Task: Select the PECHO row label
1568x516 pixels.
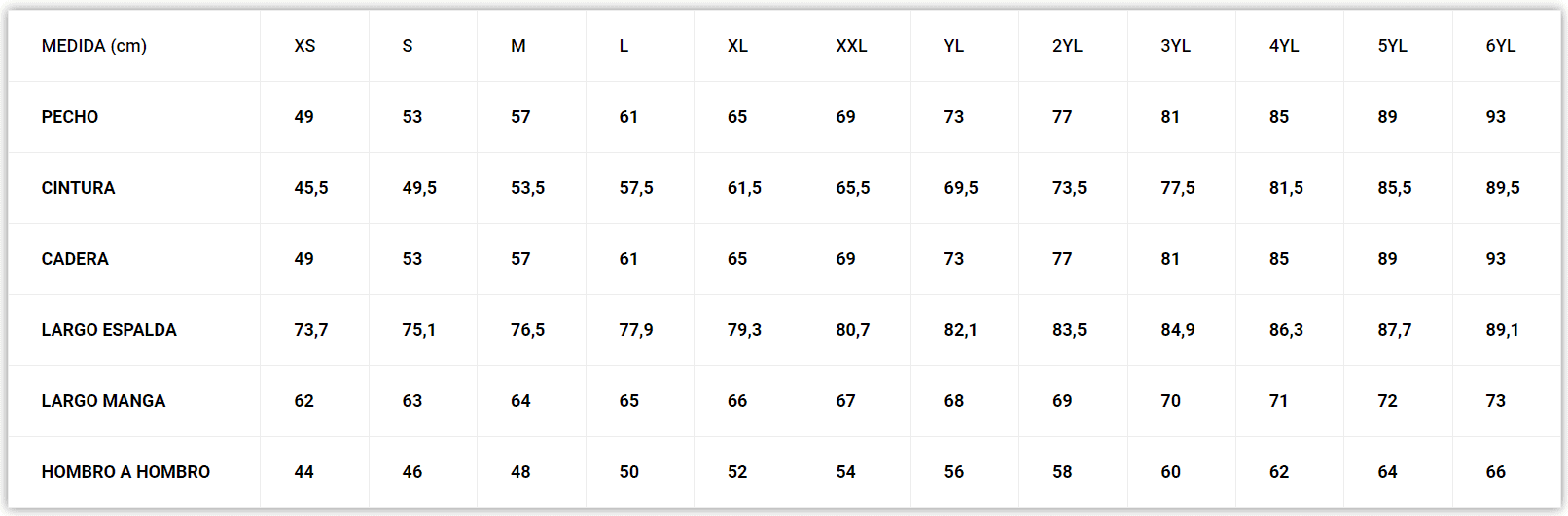Action: pos(70,117)
